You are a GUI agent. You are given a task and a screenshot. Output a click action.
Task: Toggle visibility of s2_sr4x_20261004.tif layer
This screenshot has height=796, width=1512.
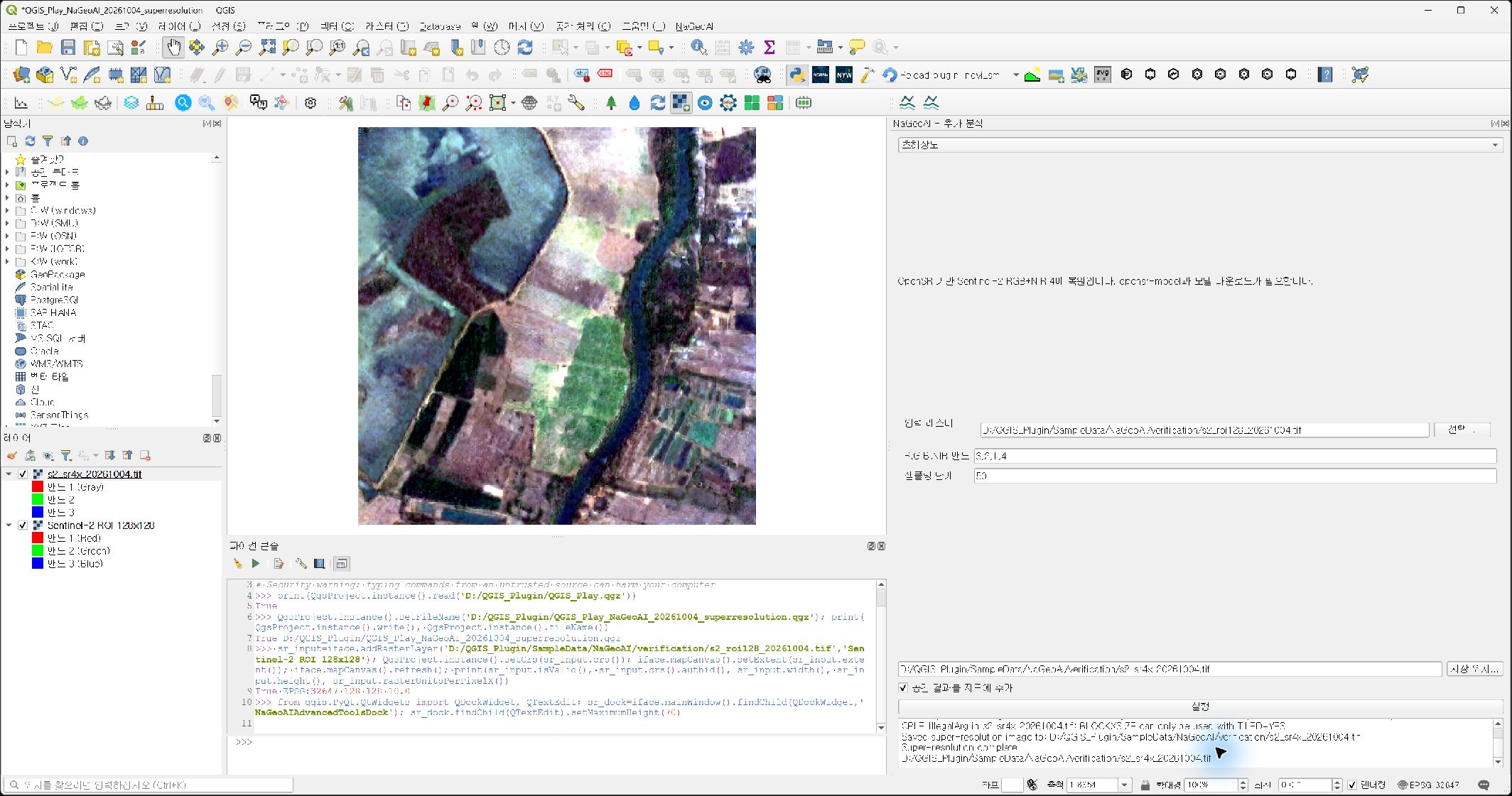pos(23,474)
